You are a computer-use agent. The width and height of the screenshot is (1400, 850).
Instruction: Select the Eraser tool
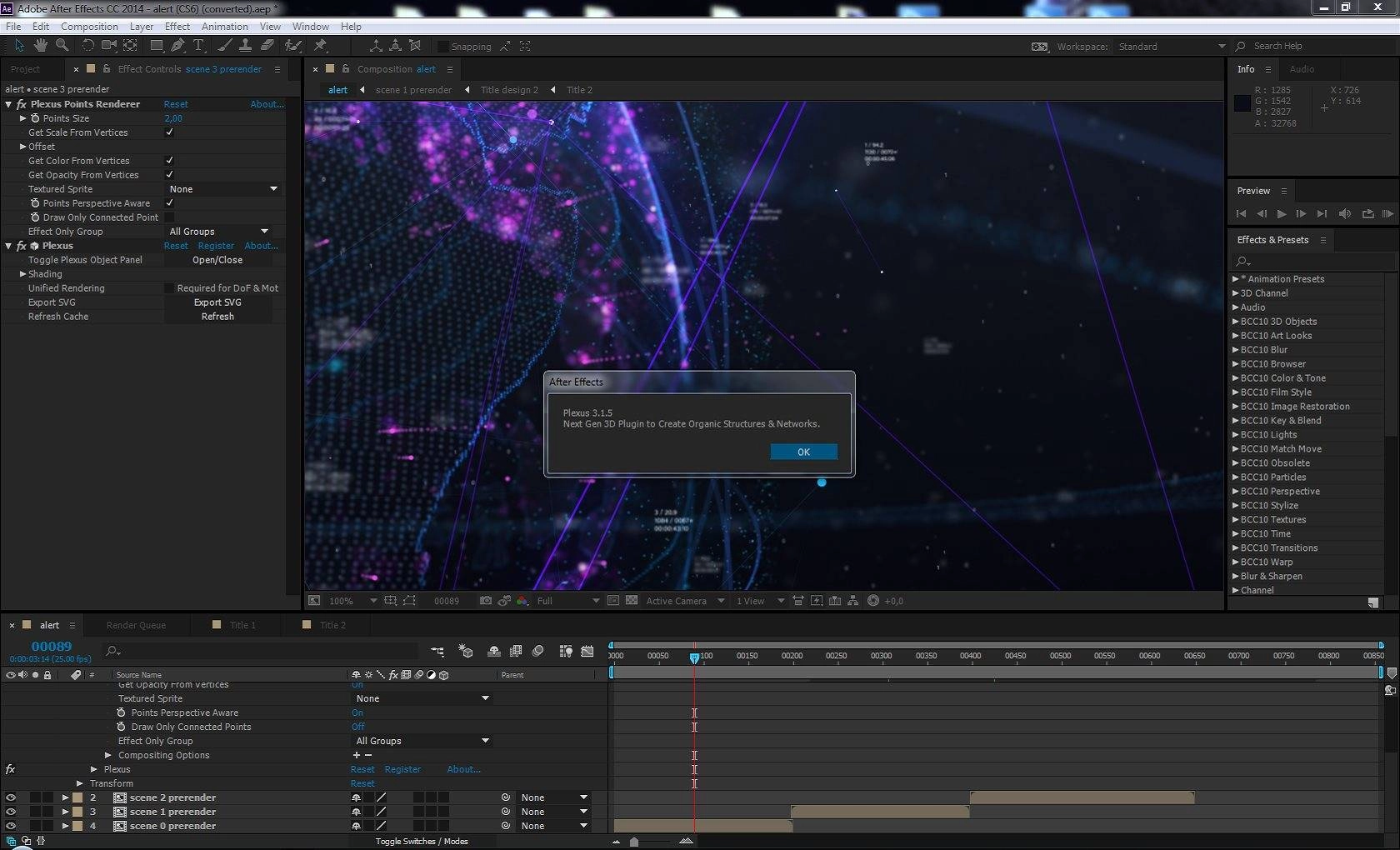tap(267, 45)
